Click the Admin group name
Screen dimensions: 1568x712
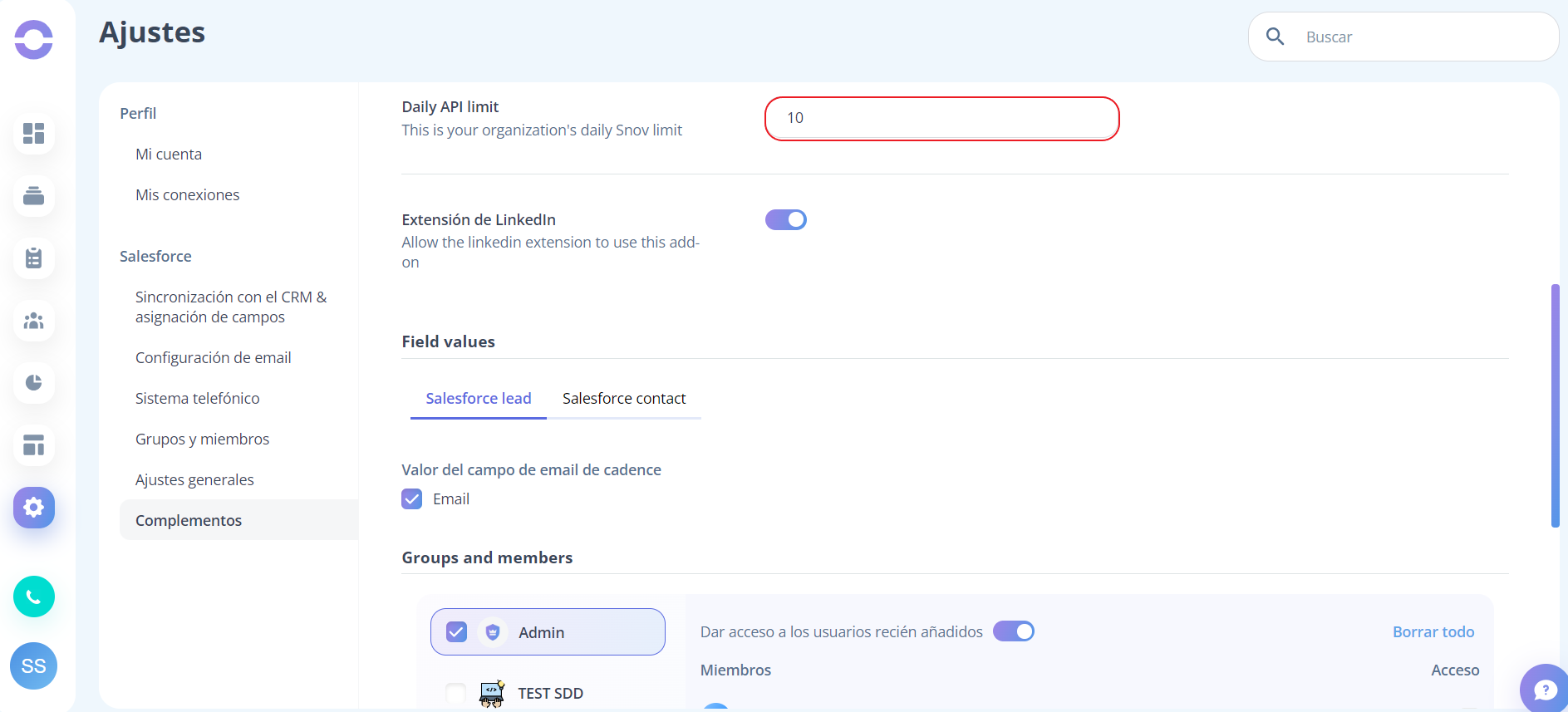tap(542, 632)
